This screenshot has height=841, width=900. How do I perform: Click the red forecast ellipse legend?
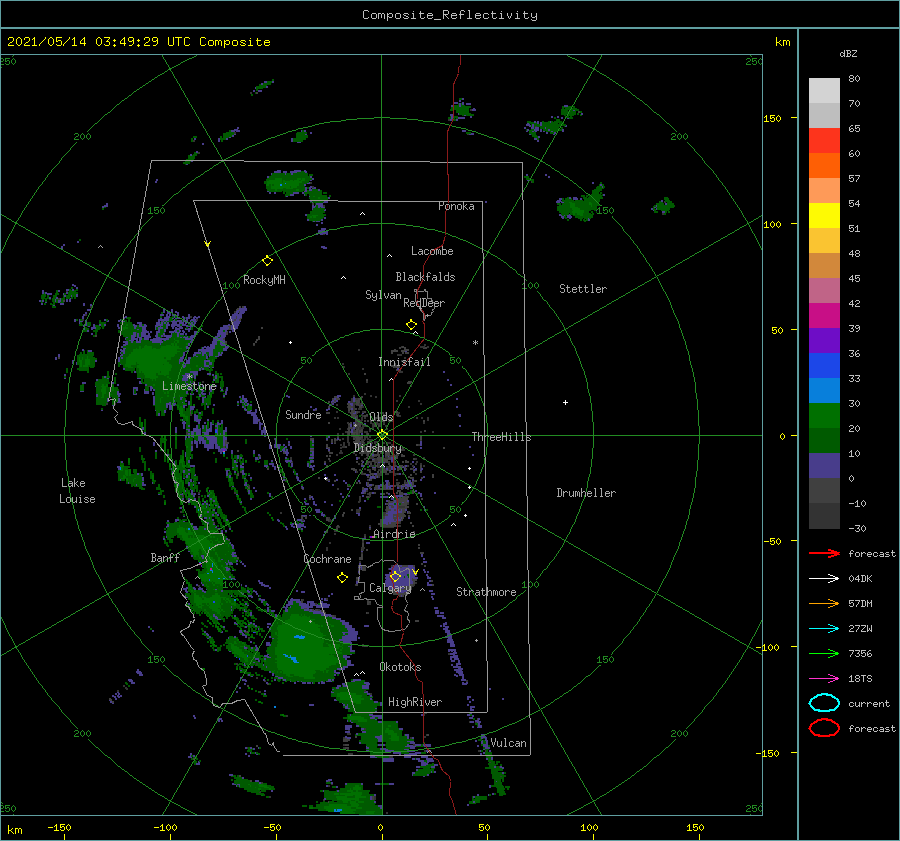(824, 728)
